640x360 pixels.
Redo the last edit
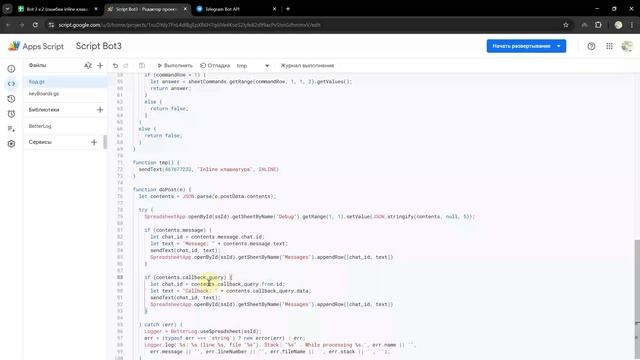point(126,65)
